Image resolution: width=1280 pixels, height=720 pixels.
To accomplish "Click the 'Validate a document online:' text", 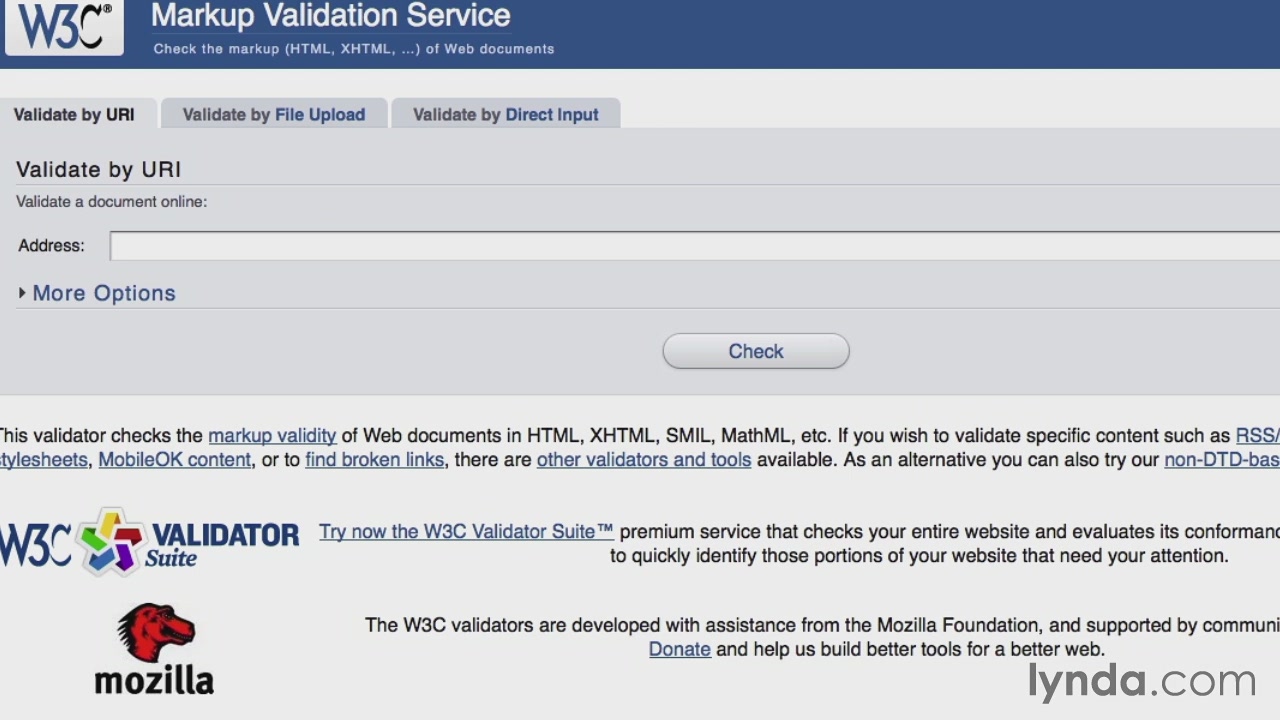I will [x=111, y=201].
